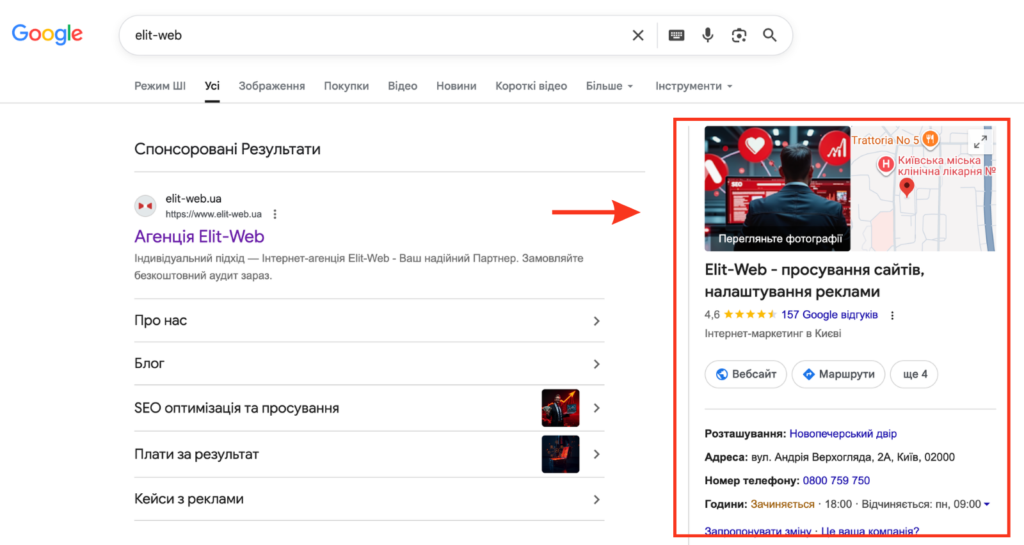Click chevron on Кейси з реклами row

[596, 499]
